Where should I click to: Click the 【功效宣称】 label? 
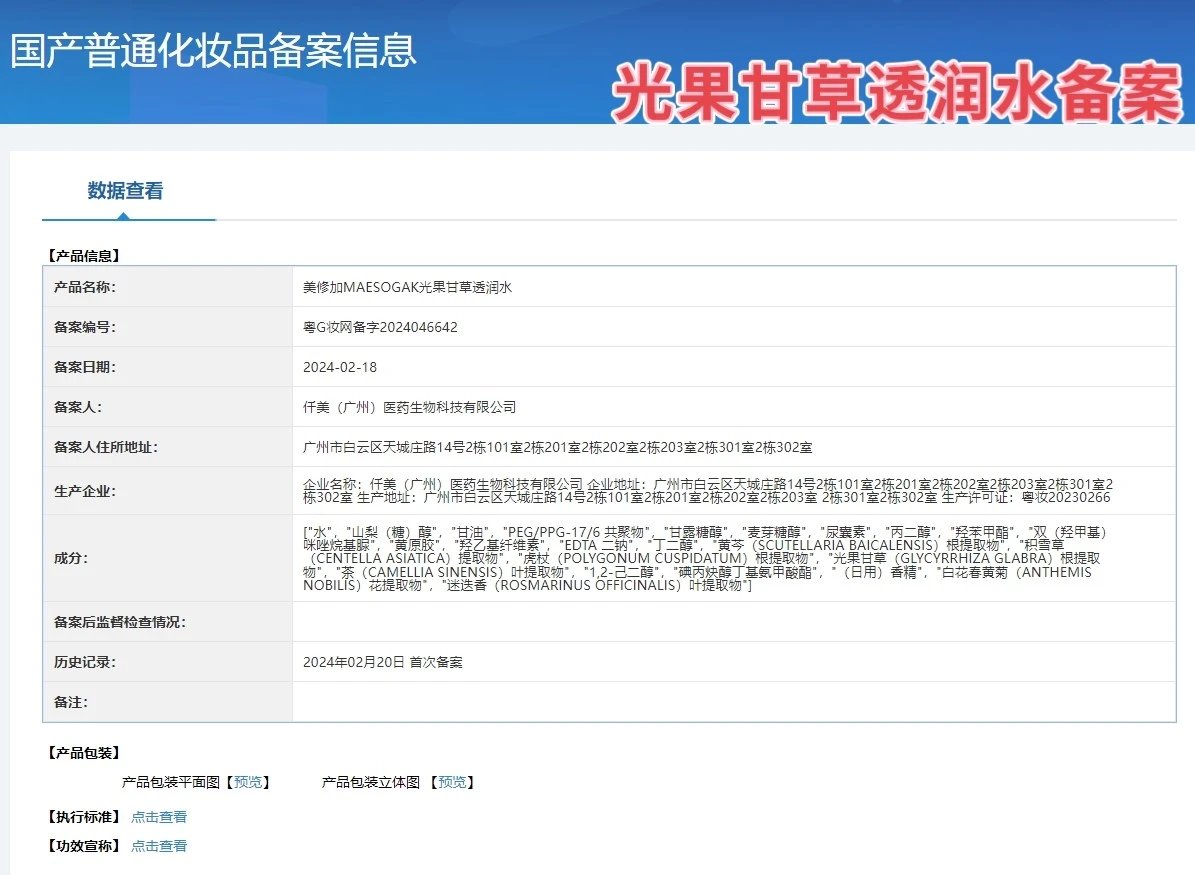tap(84, 846)
